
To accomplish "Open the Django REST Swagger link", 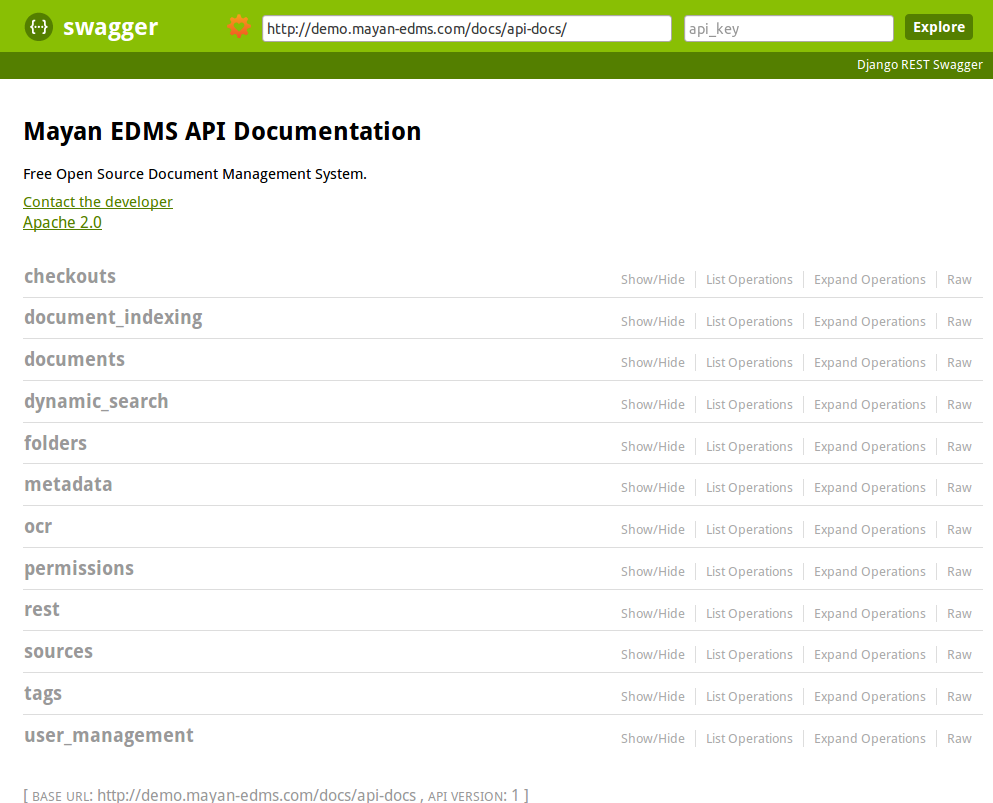I will [x=919, y=65].
